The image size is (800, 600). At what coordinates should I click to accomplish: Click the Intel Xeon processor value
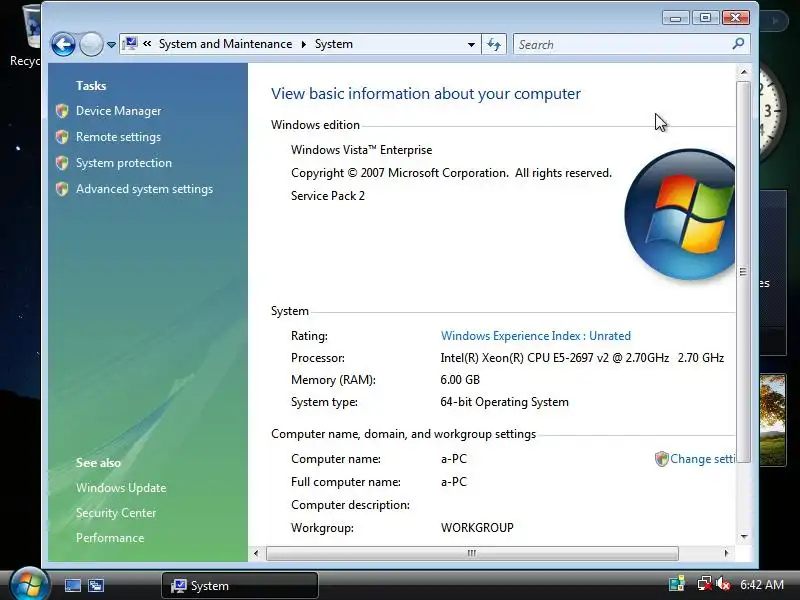click(582, 358)
